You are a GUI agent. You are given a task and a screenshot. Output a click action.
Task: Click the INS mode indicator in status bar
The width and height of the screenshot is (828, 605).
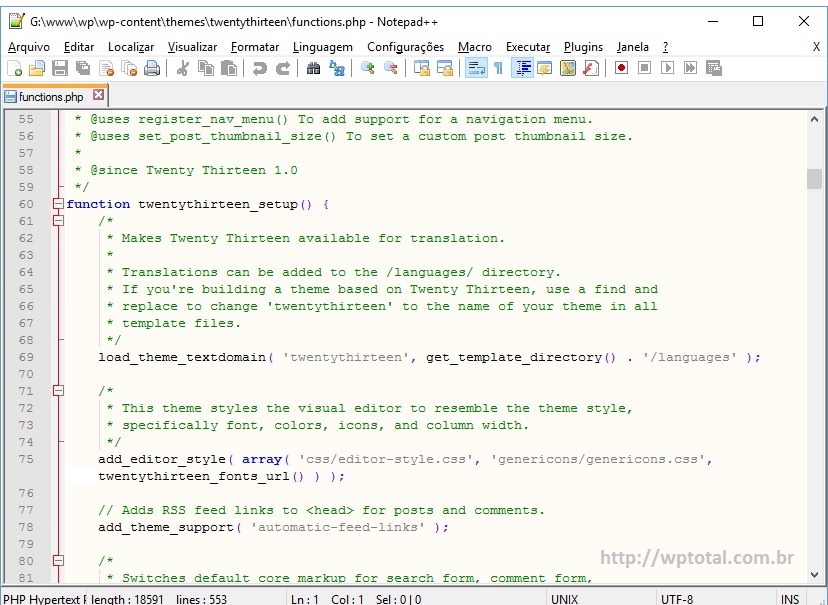[x=790, y=598]
